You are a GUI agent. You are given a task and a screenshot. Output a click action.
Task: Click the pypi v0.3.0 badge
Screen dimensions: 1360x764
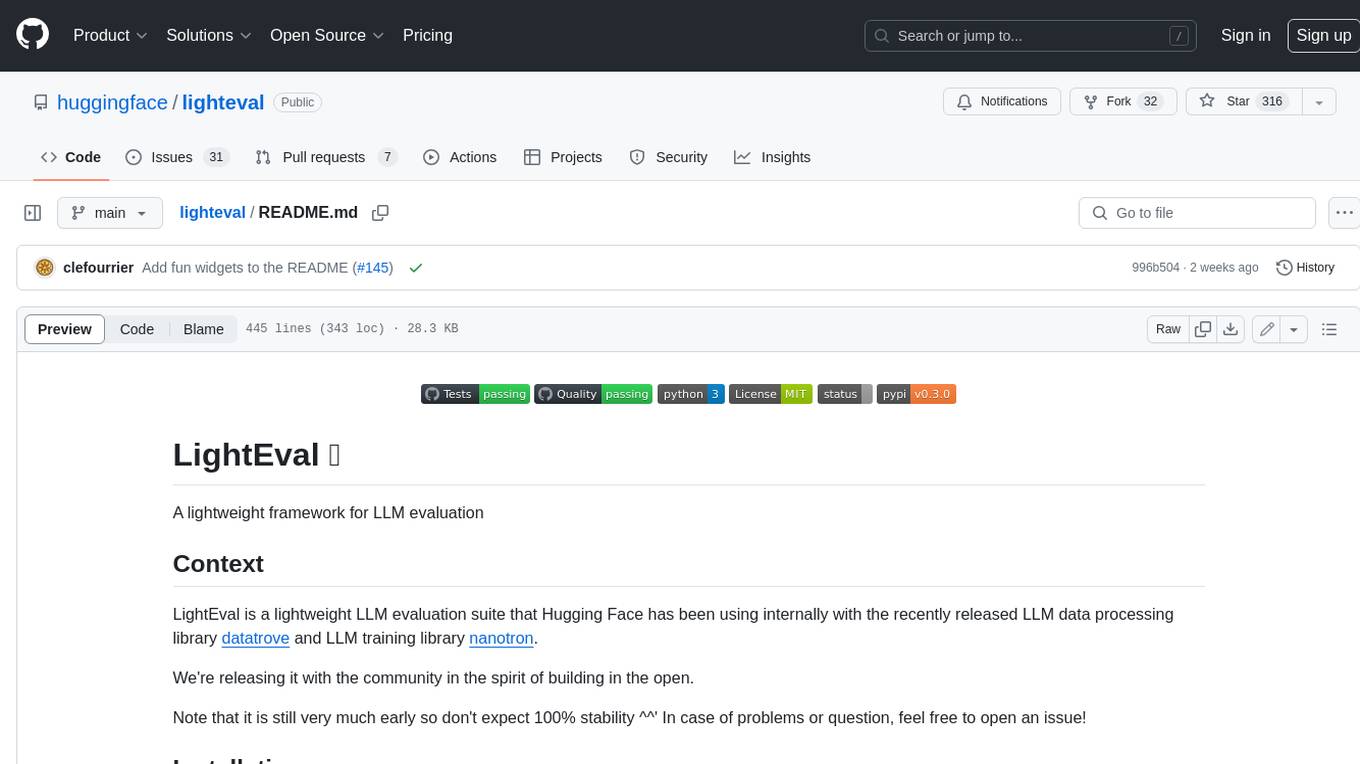(x=917, y=394)
